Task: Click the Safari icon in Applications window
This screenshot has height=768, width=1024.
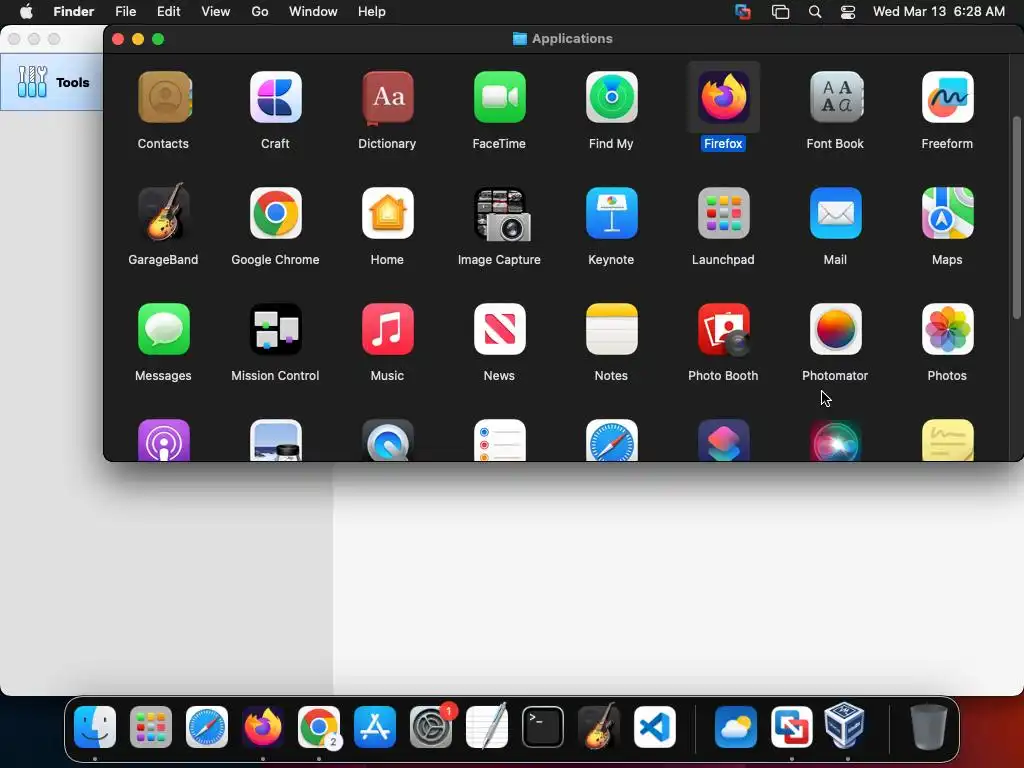Action: [611, 440]
